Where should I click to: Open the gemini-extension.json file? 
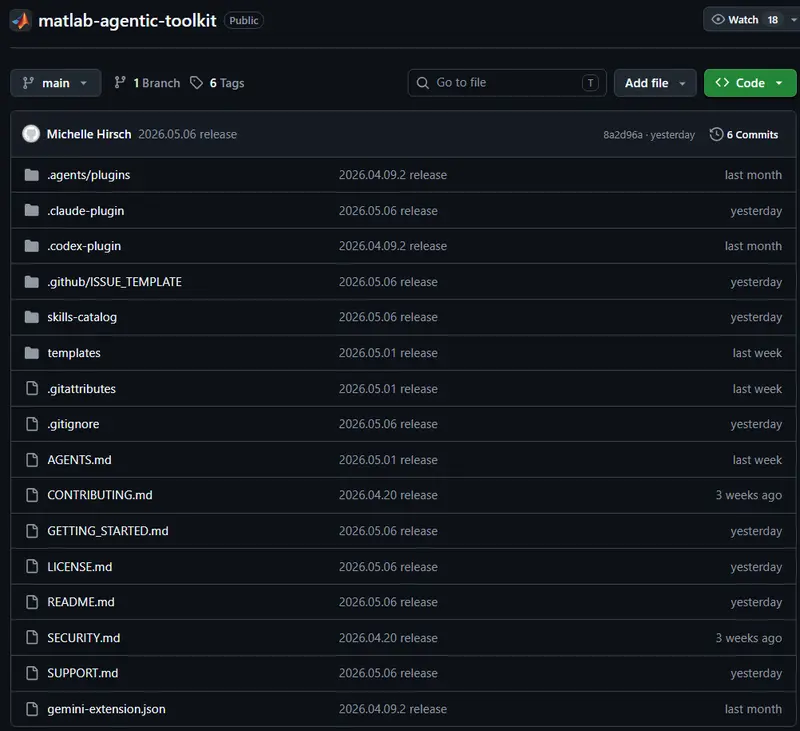point(106,709)
